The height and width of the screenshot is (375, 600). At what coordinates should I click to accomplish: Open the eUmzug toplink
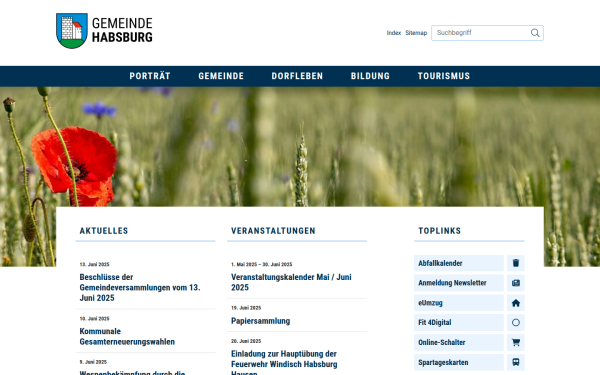tap(459, 303)
